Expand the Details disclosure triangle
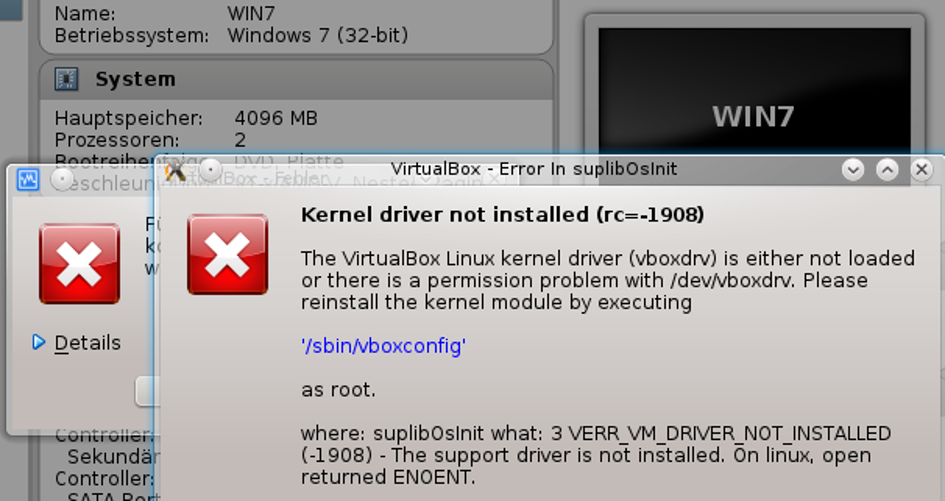This screenshot has width=945, height=501. pyautogui.click(x=39, y=342)
